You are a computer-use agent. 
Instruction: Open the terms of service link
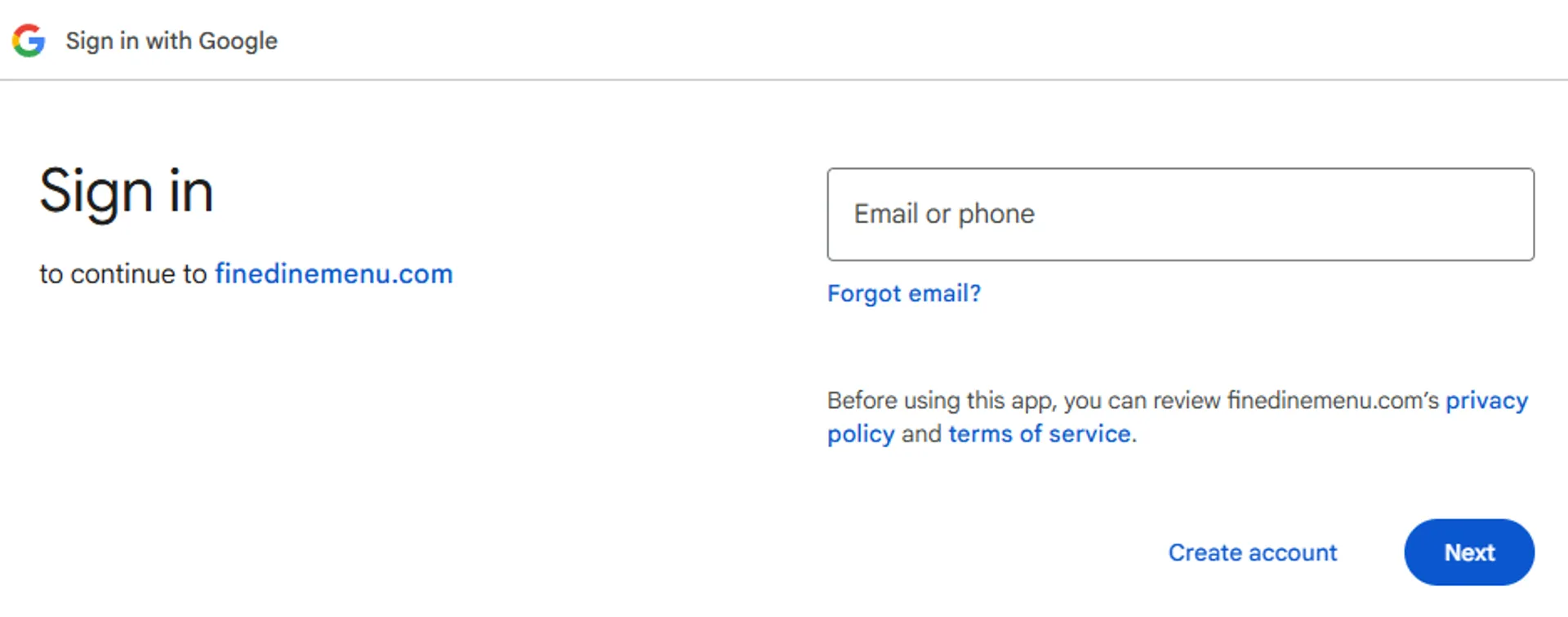[1040, 434]
